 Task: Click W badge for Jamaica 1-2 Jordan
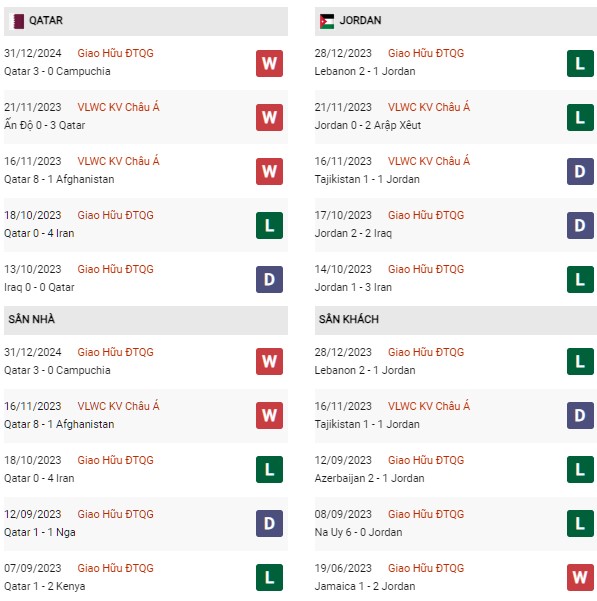580,577
